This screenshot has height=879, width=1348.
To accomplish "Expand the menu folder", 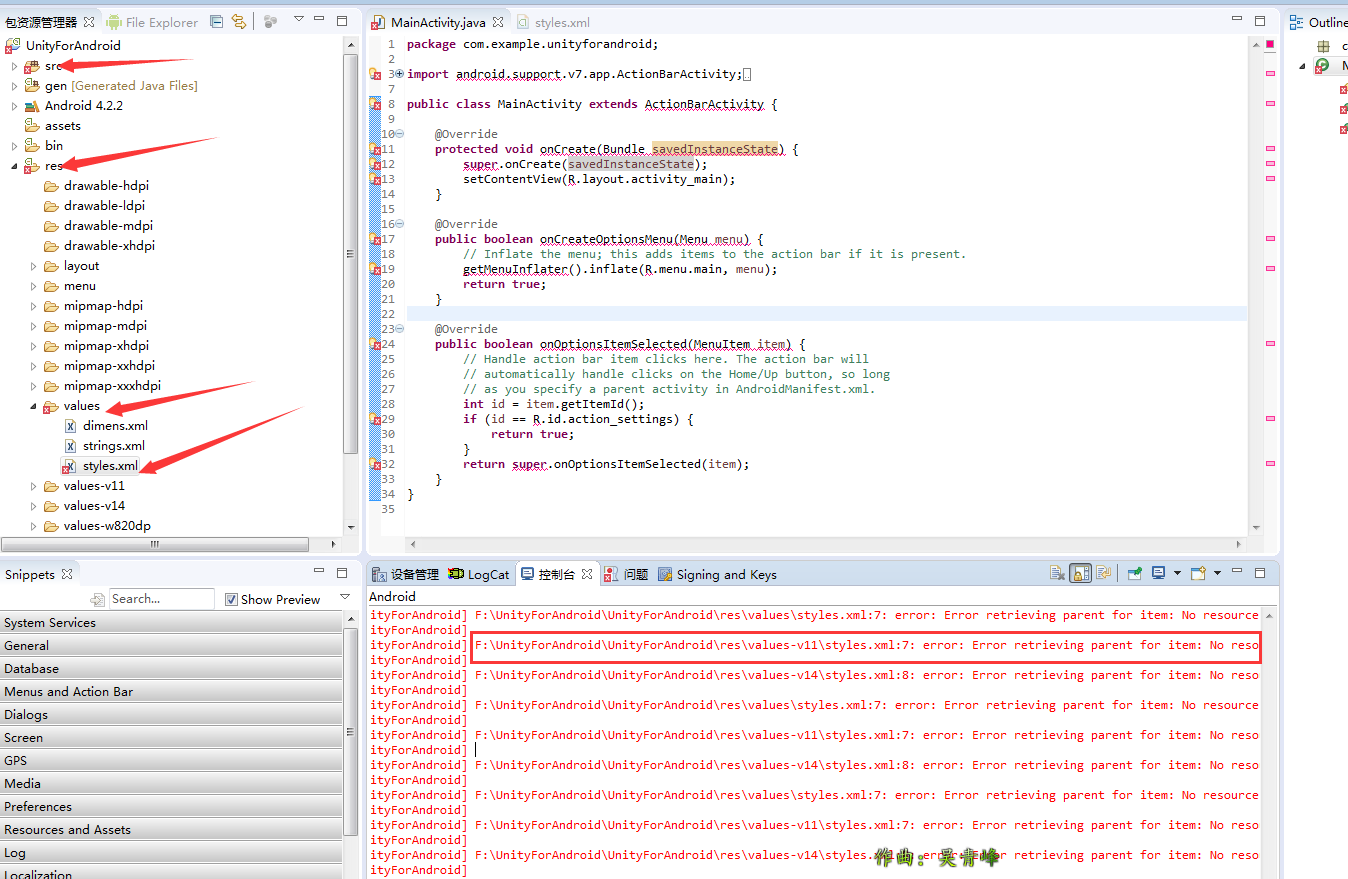I will (x=33, y=286).
